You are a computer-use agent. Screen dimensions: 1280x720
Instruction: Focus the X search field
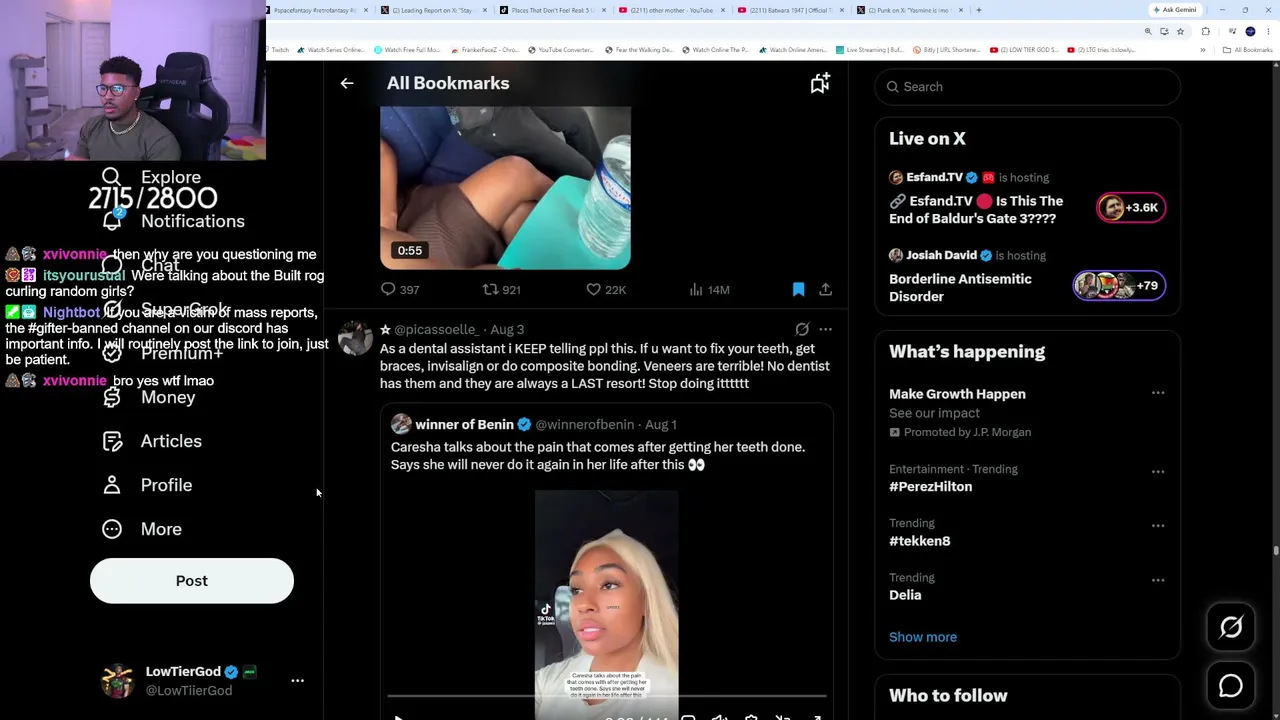coord(1028,87)
